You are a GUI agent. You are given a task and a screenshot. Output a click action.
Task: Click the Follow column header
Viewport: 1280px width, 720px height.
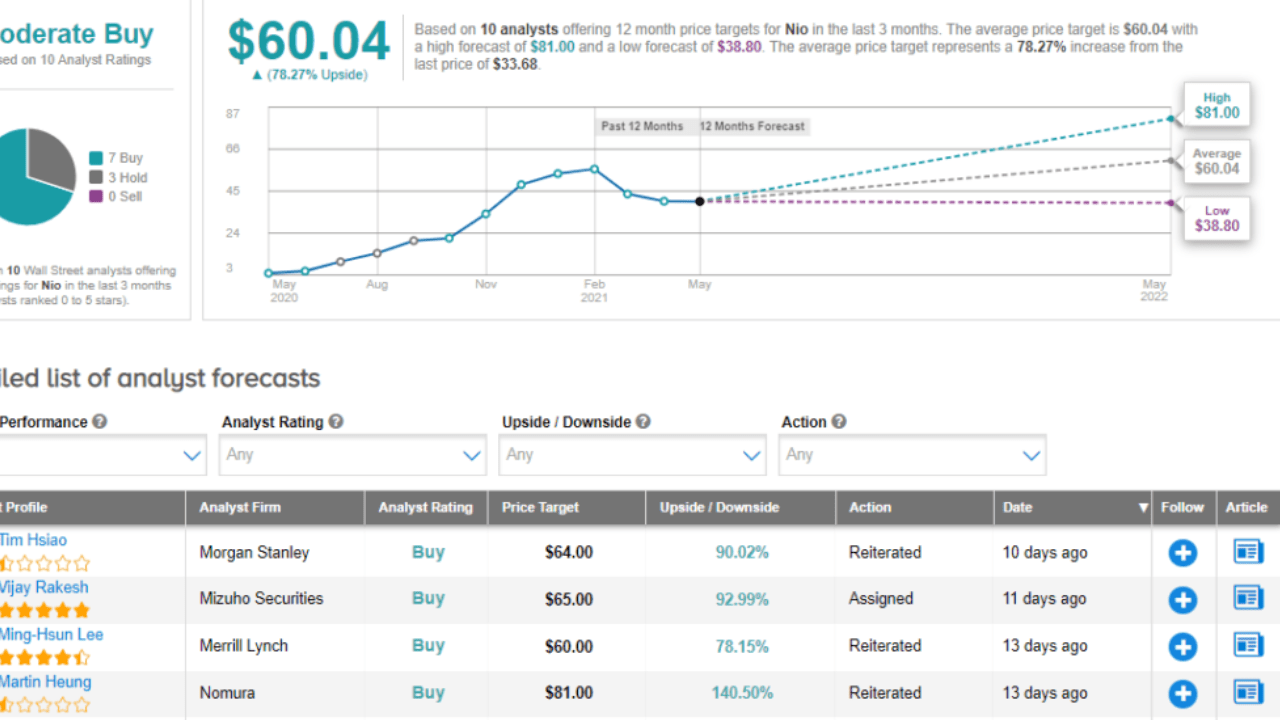pyautogui.click(x=1182, y=507)
